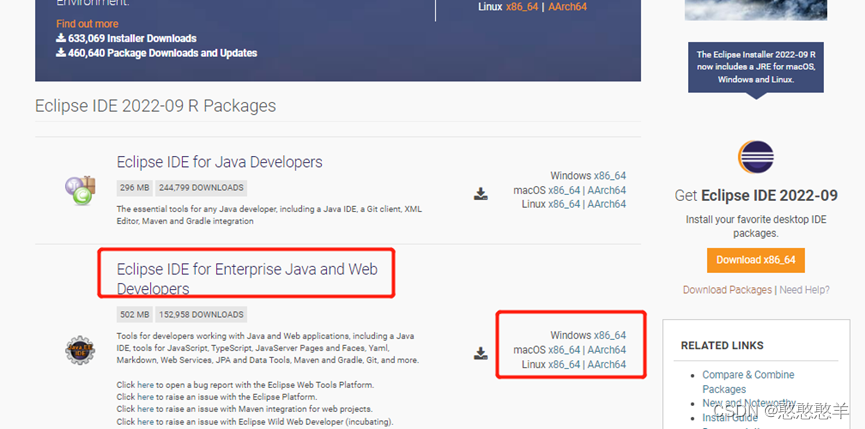
Task: Open the Find out more link
Action: point(87,24)
